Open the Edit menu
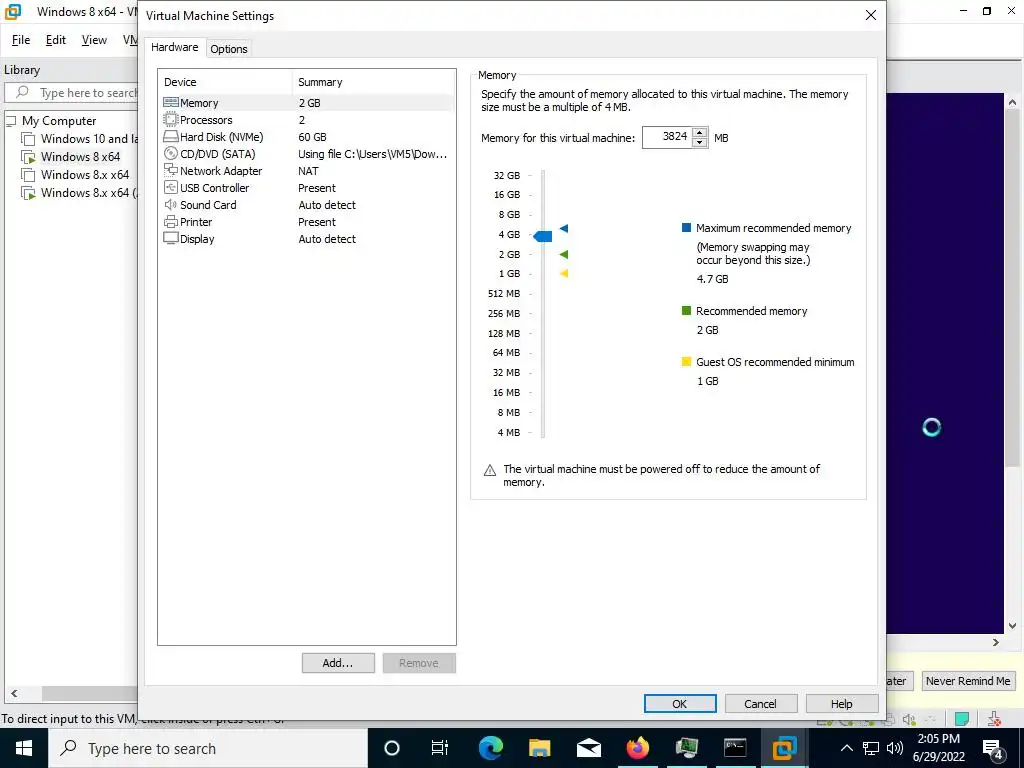This screenshot has width=1024, height=768. tap(56, 40)
